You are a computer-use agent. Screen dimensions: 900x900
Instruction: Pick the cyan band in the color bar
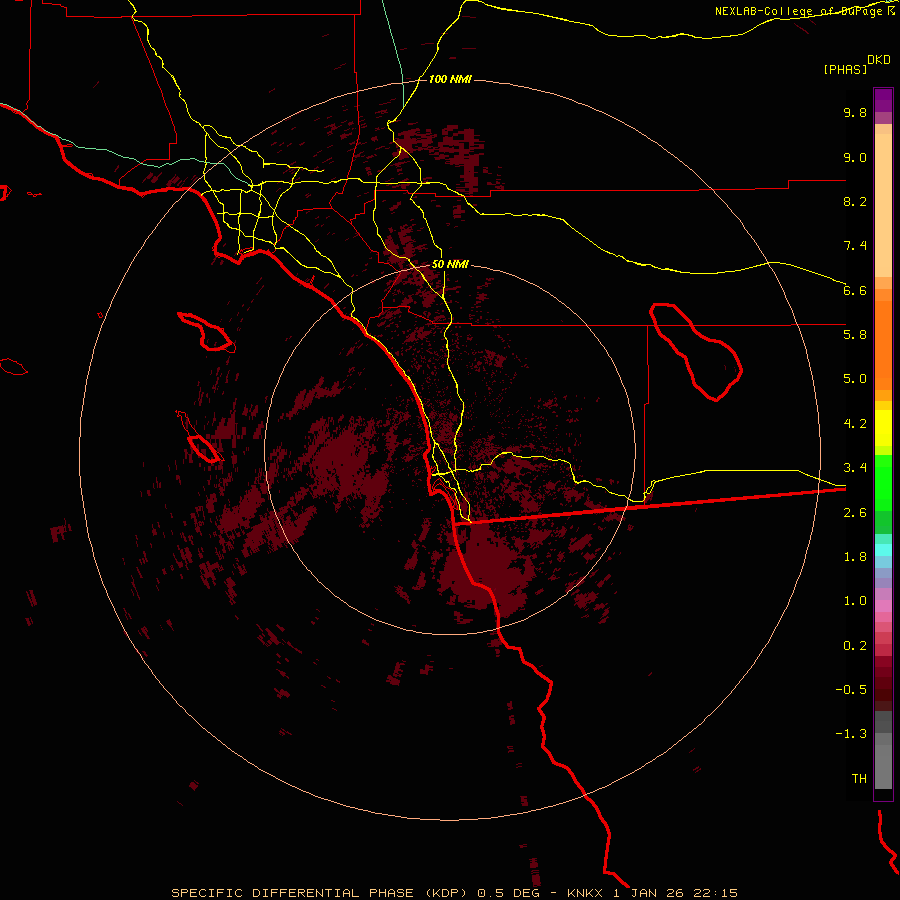click(x=883, y=550)
